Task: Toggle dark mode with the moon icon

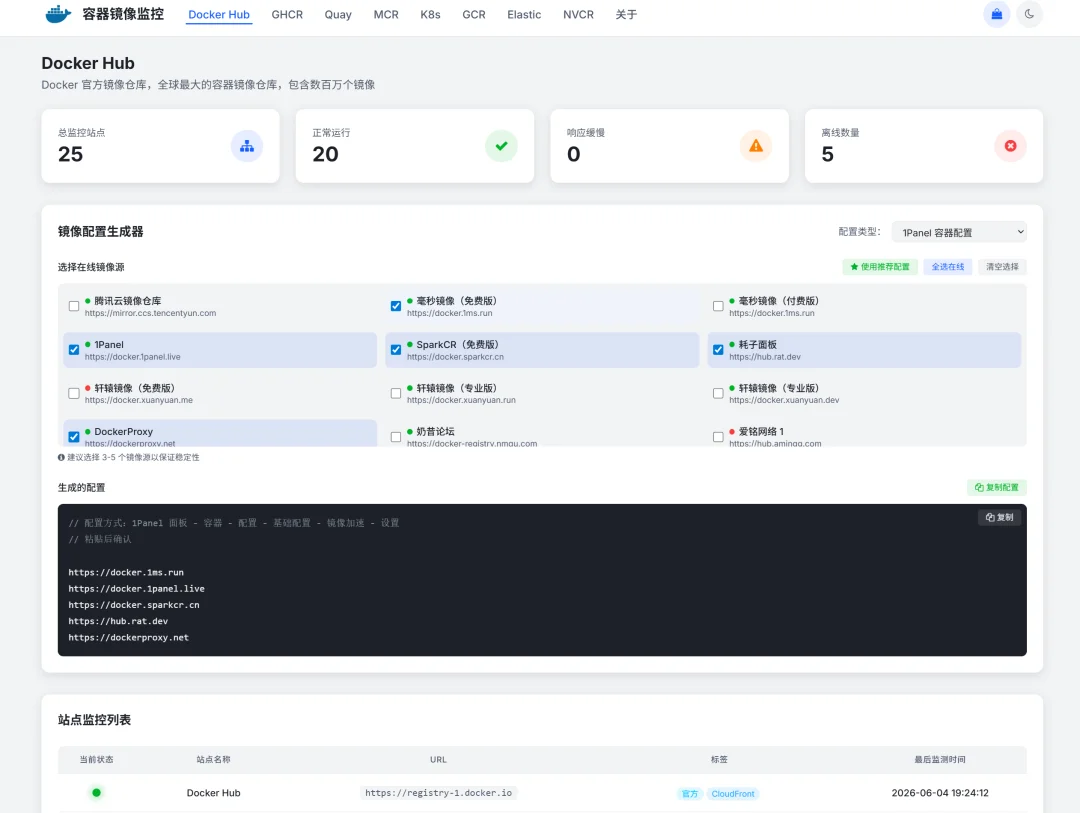Action: click(x=1029, y=14)
